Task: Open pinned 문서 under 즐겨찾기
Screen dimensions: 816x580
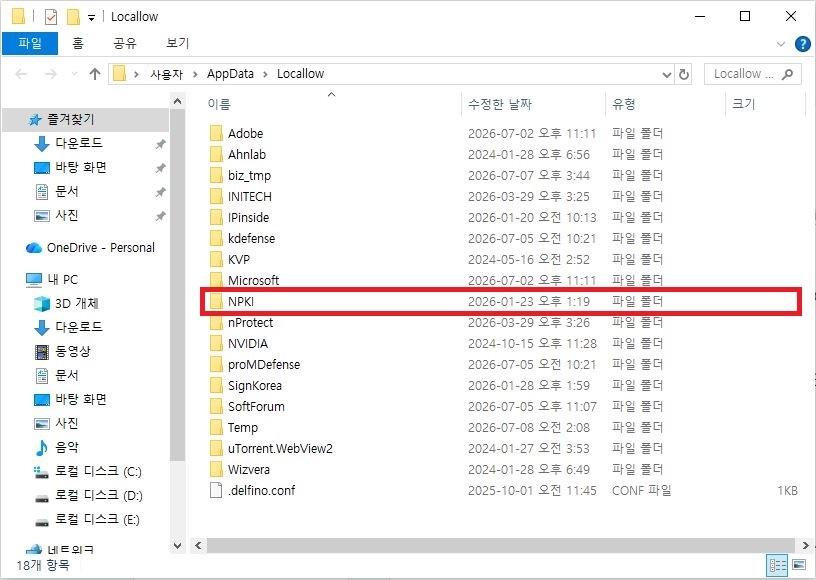Action: coord(67,191)
